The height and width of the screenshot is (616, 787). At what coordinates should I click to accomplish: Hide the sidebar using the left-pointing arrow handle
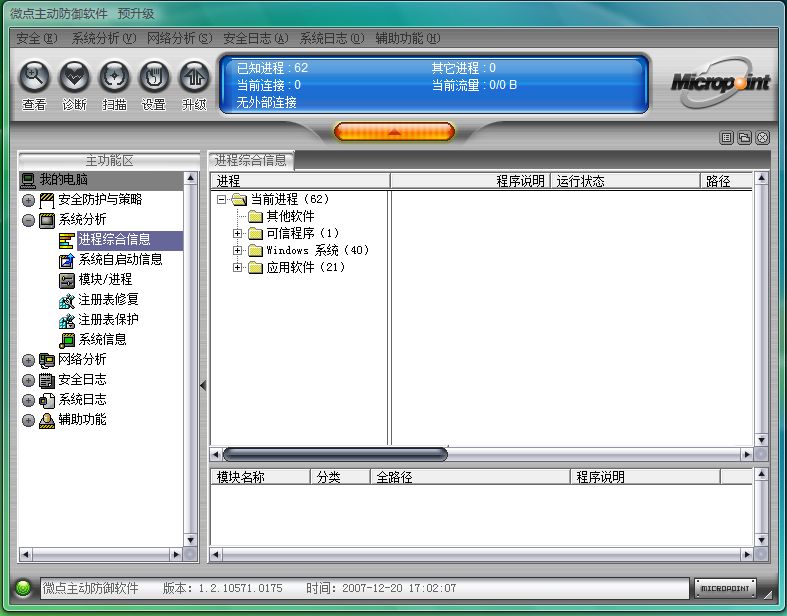[203, 386]
